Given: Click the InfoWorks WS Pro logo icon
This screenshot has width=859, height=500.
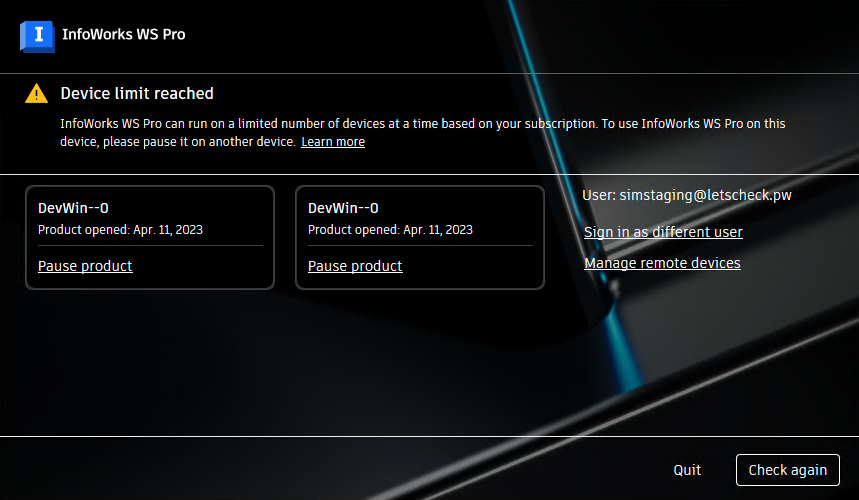Looking at the screenshot, I should (x=37, y=36).
